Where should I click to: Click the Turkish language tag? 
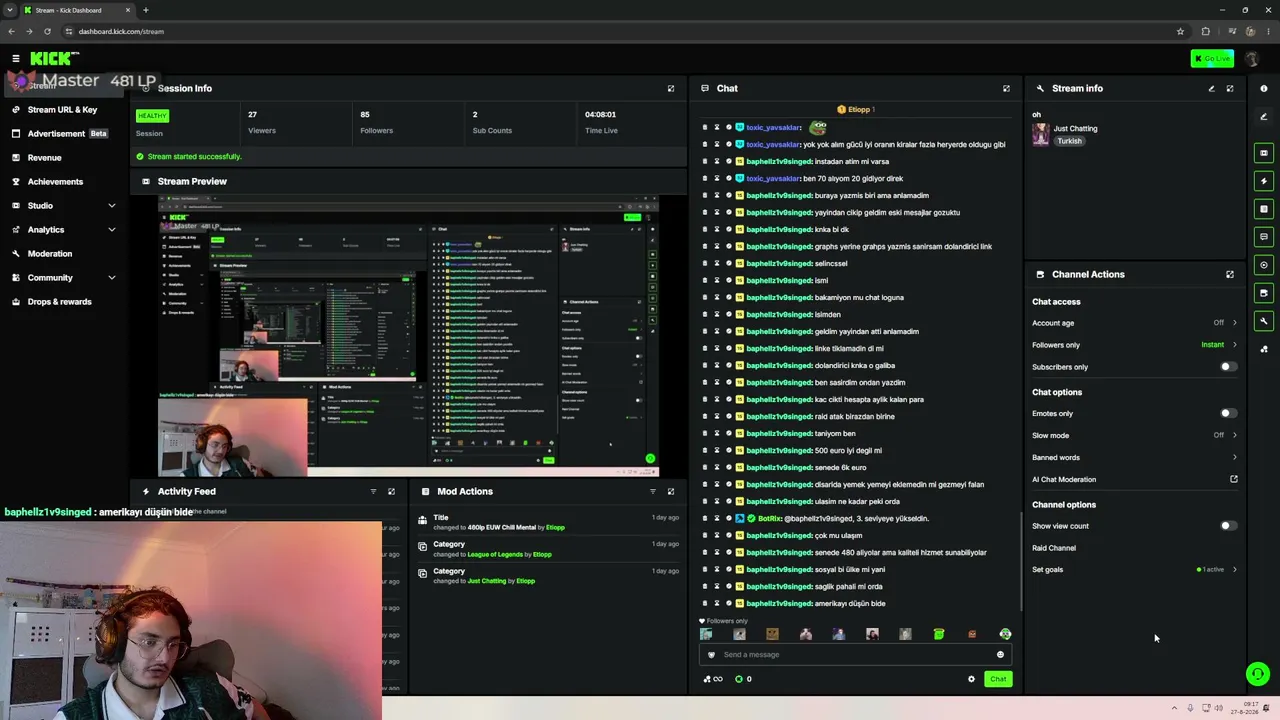coord(1070,141)
